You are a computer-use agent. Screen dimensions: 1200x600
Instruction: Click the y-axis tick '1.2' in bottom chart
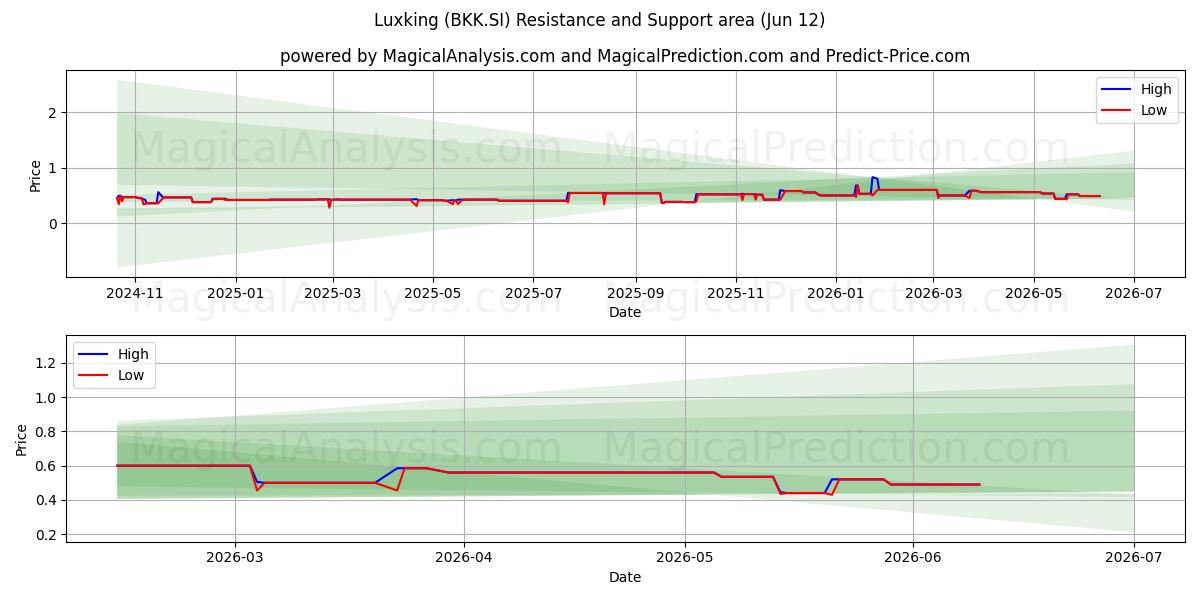(48, 363)
